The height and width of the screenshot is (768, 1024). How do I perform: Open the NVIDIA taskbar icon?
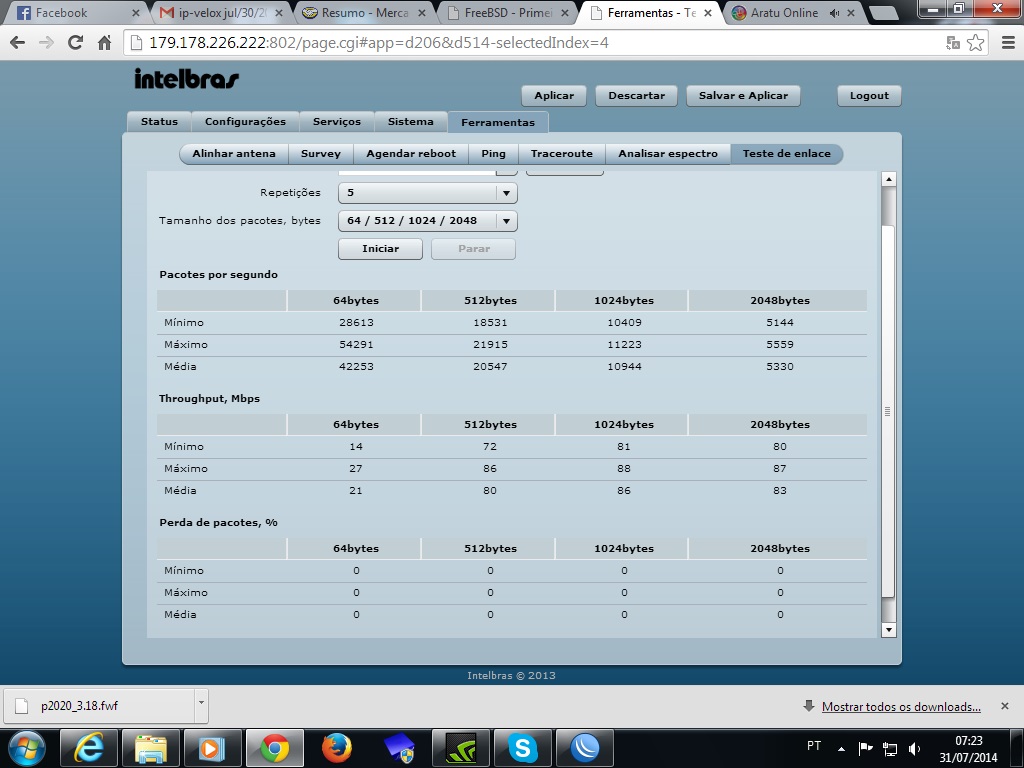point(460,748)
